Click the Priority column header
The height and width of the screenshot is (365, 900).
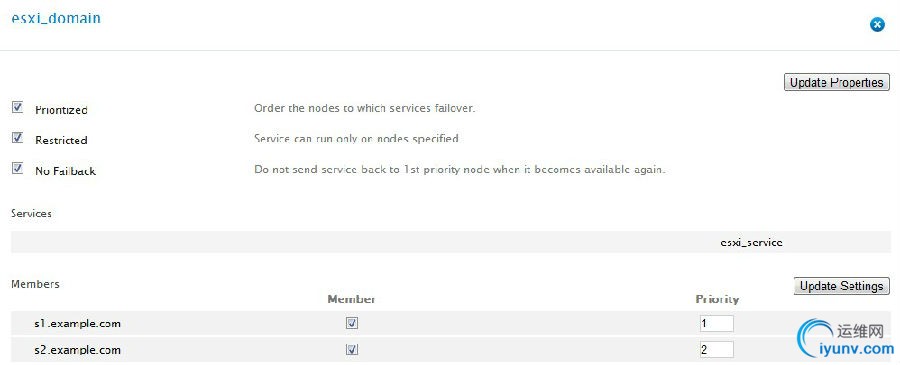tap(717, 300)
